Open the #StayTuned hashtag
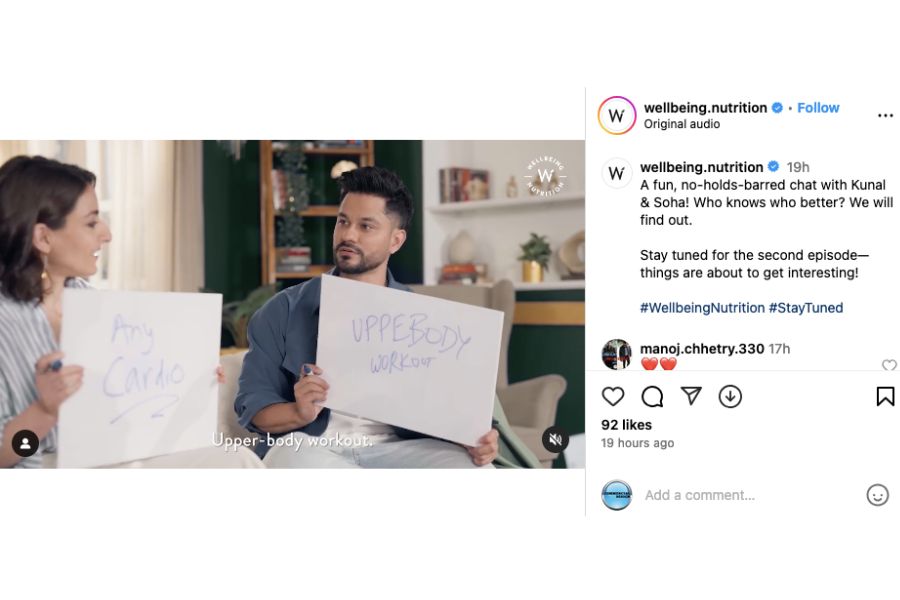 806,308
